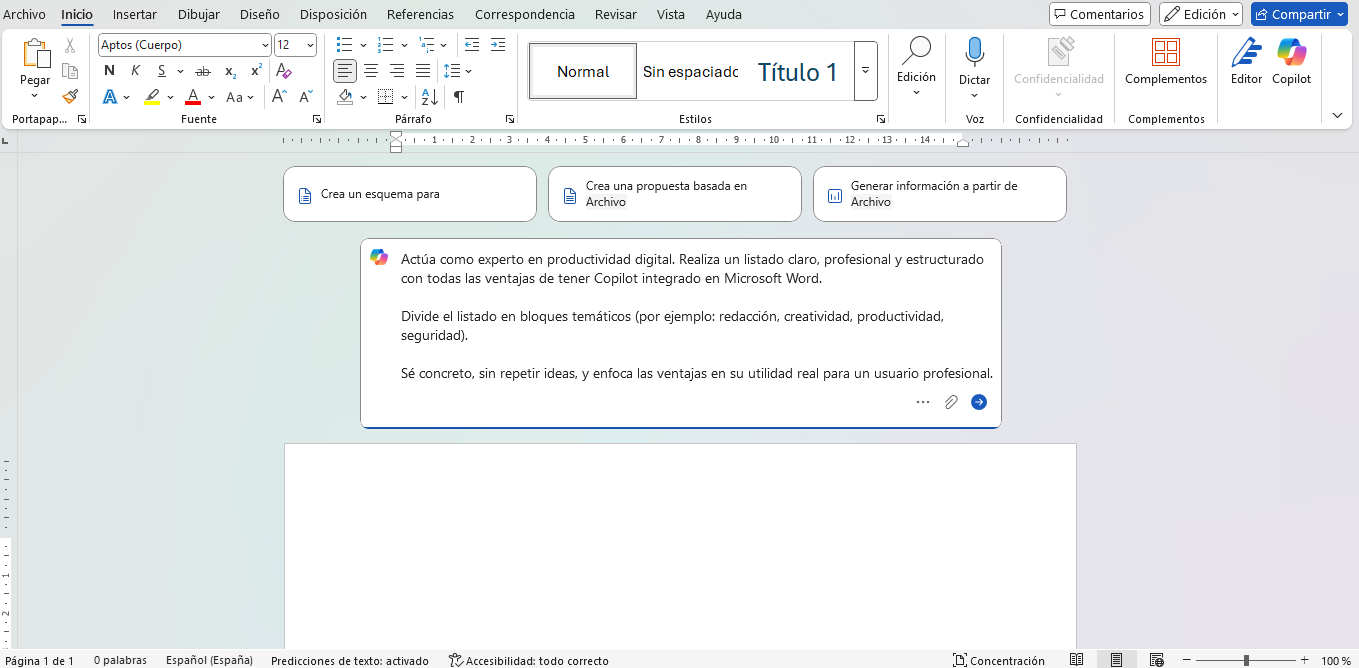Toggle center text alignment
1359x668 pixels.
point(371,71)
